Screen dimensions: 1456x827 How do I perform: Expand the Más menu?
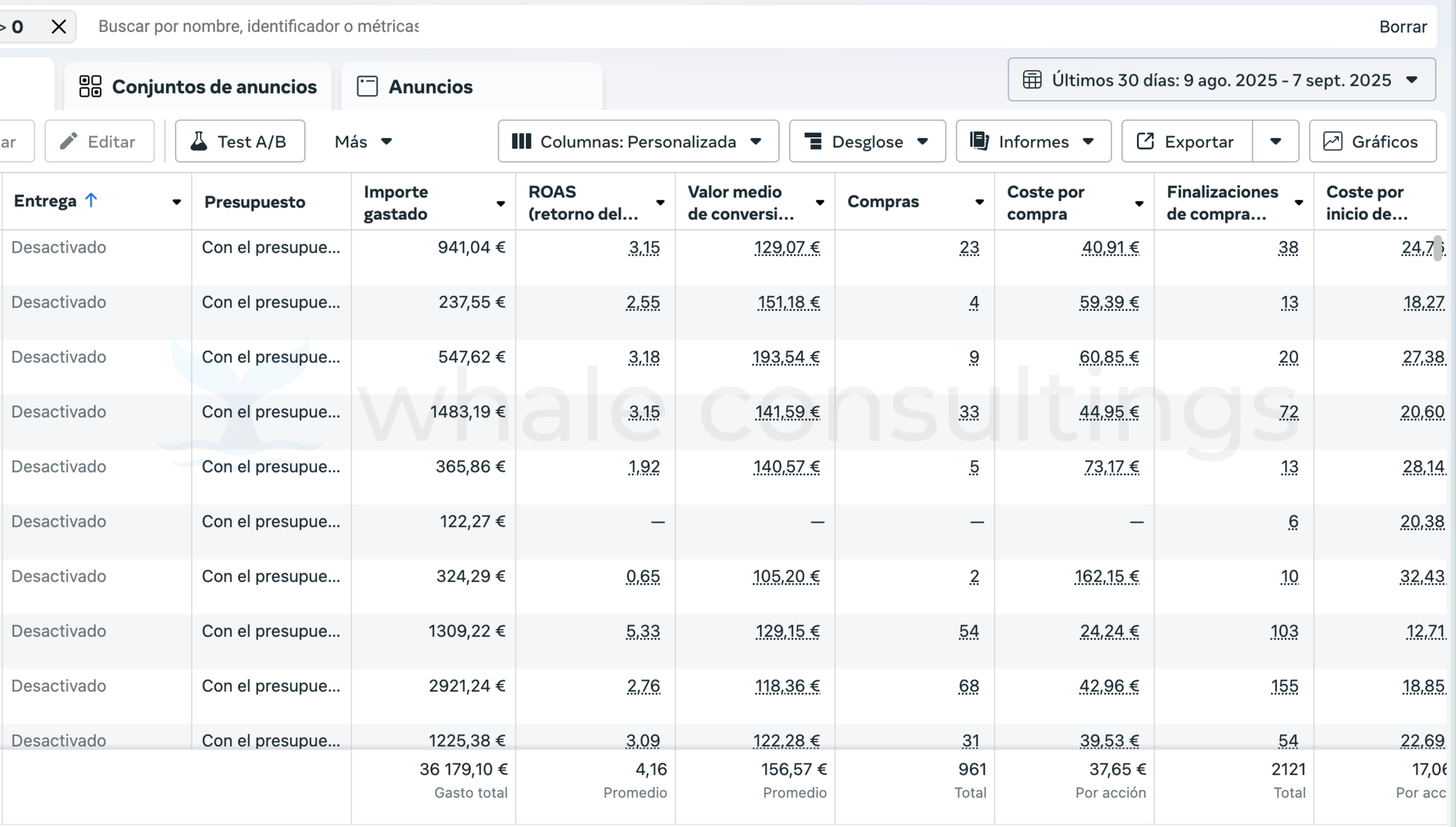363,142
